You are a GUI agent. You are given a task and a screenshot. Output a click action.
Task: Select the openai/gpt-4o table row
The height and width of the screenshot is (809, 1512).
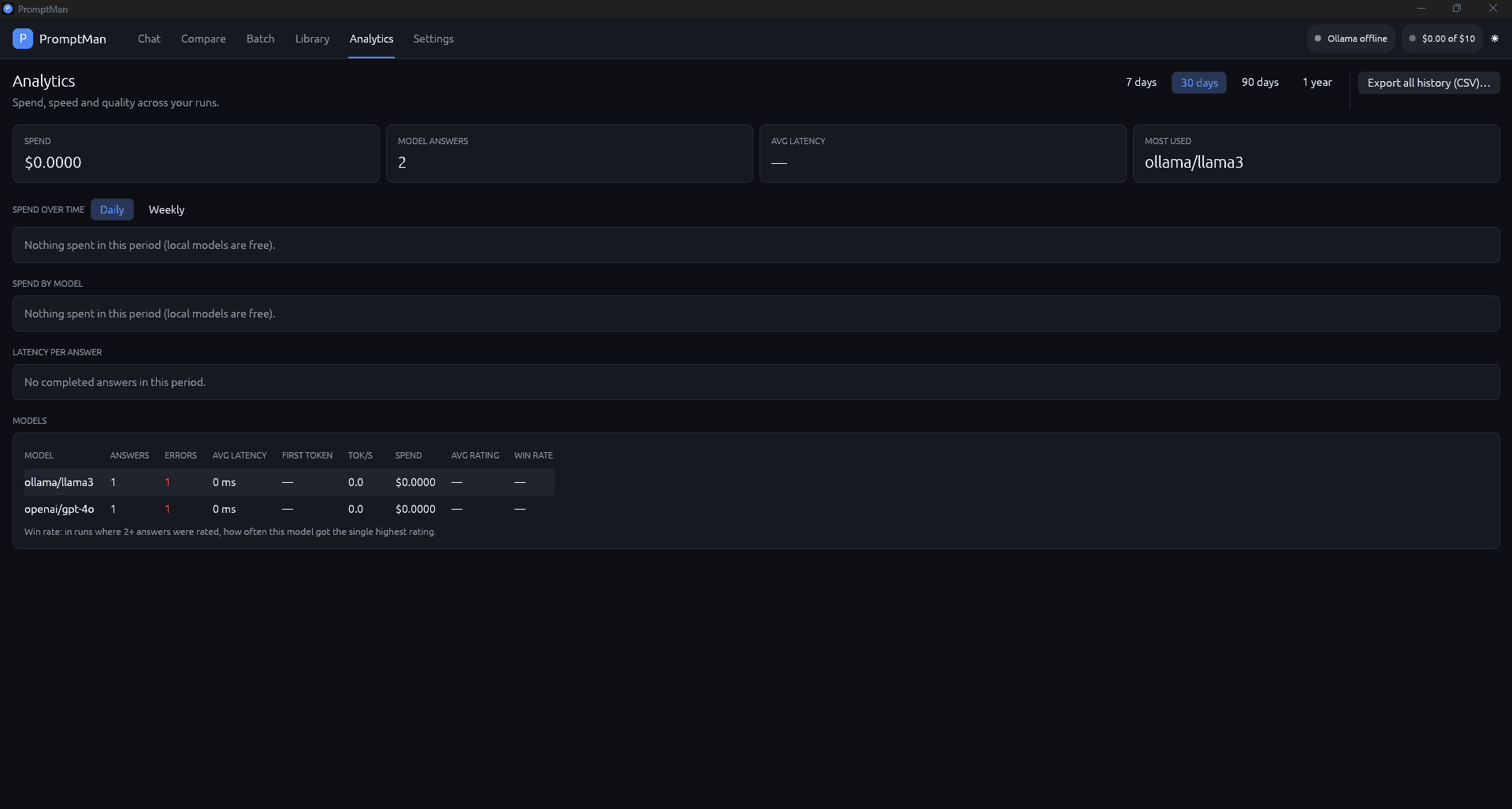click(289, 509)
